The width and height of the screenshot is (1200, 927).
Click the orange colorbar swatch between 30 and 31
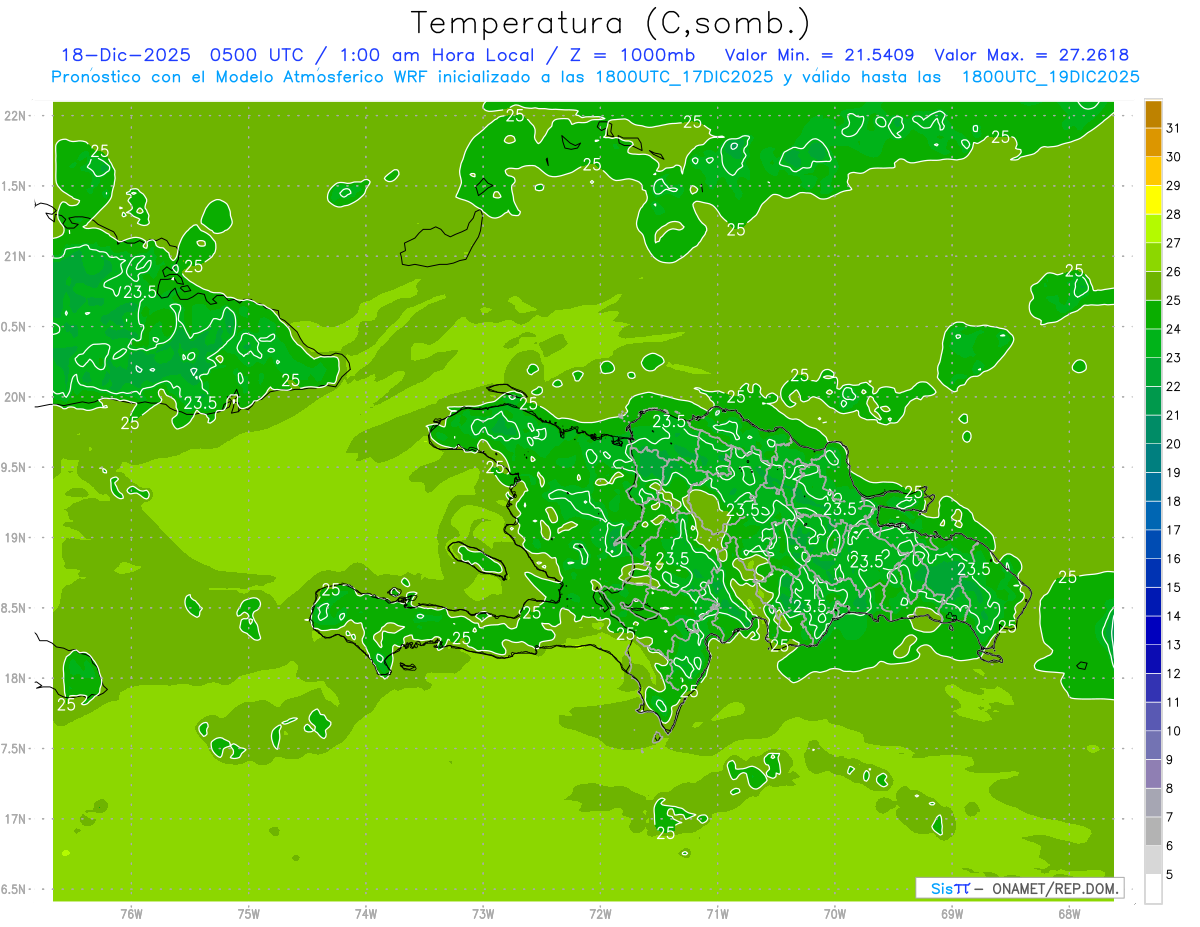coord(1153,142)
